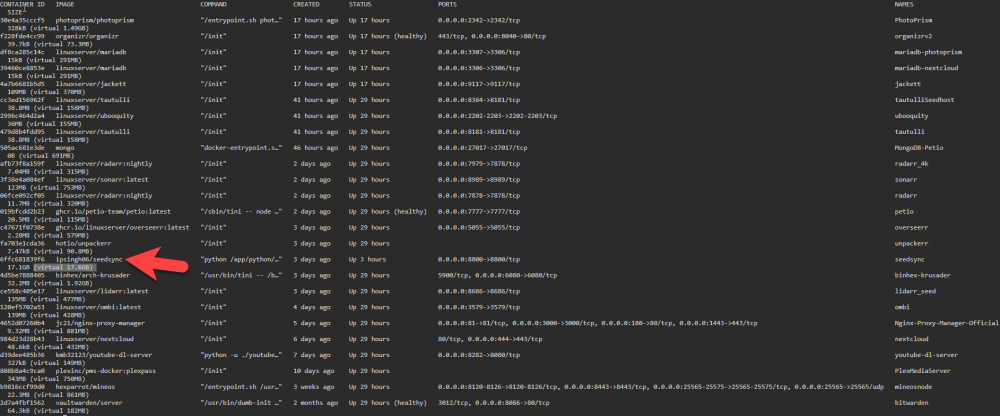Click the 'PhotoPrism' container name
Viewport: 1000px width, 416px height.
pyautogui.click(x=914, y=20)
